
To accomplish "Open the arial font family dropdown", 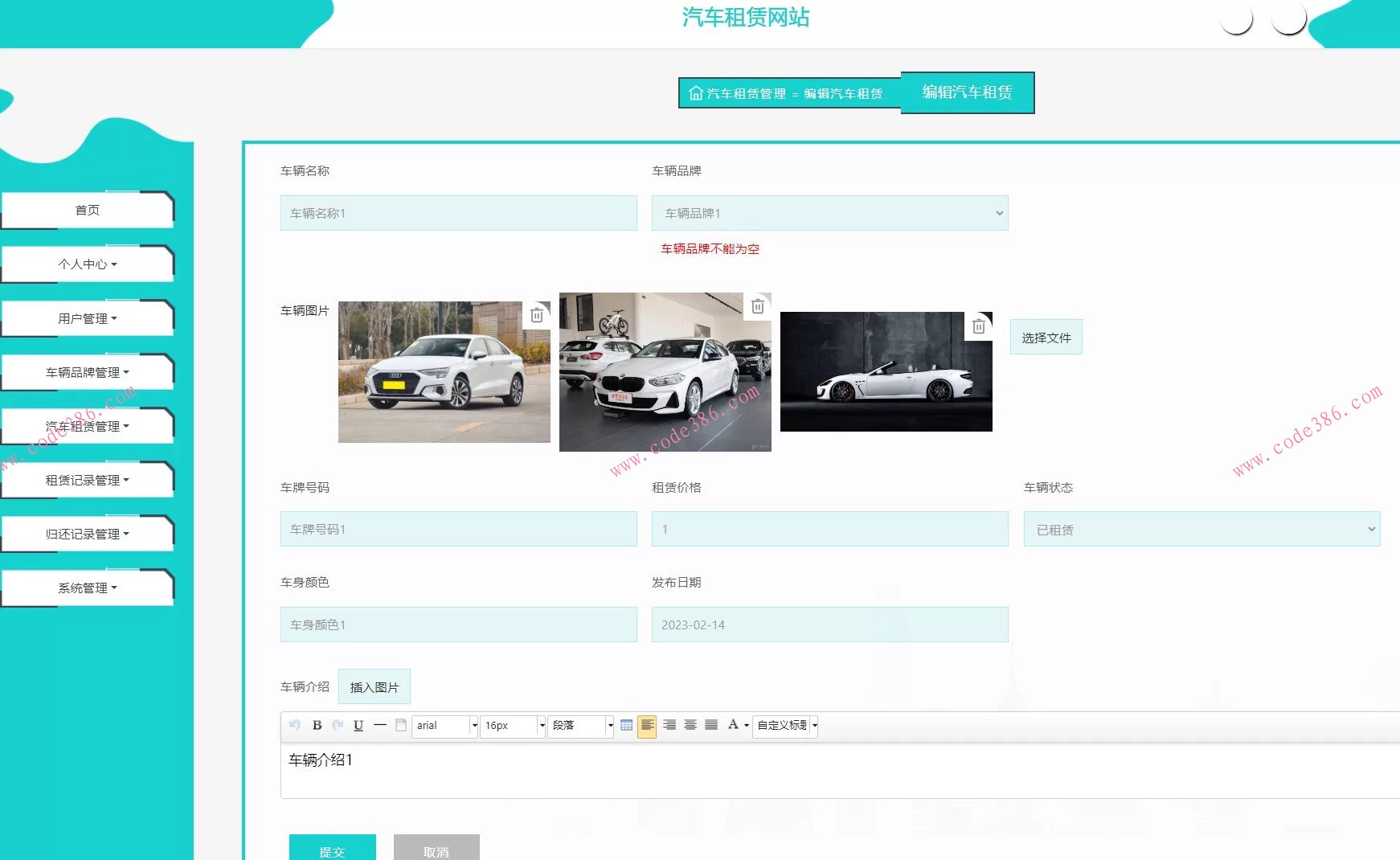I will 445,725.
